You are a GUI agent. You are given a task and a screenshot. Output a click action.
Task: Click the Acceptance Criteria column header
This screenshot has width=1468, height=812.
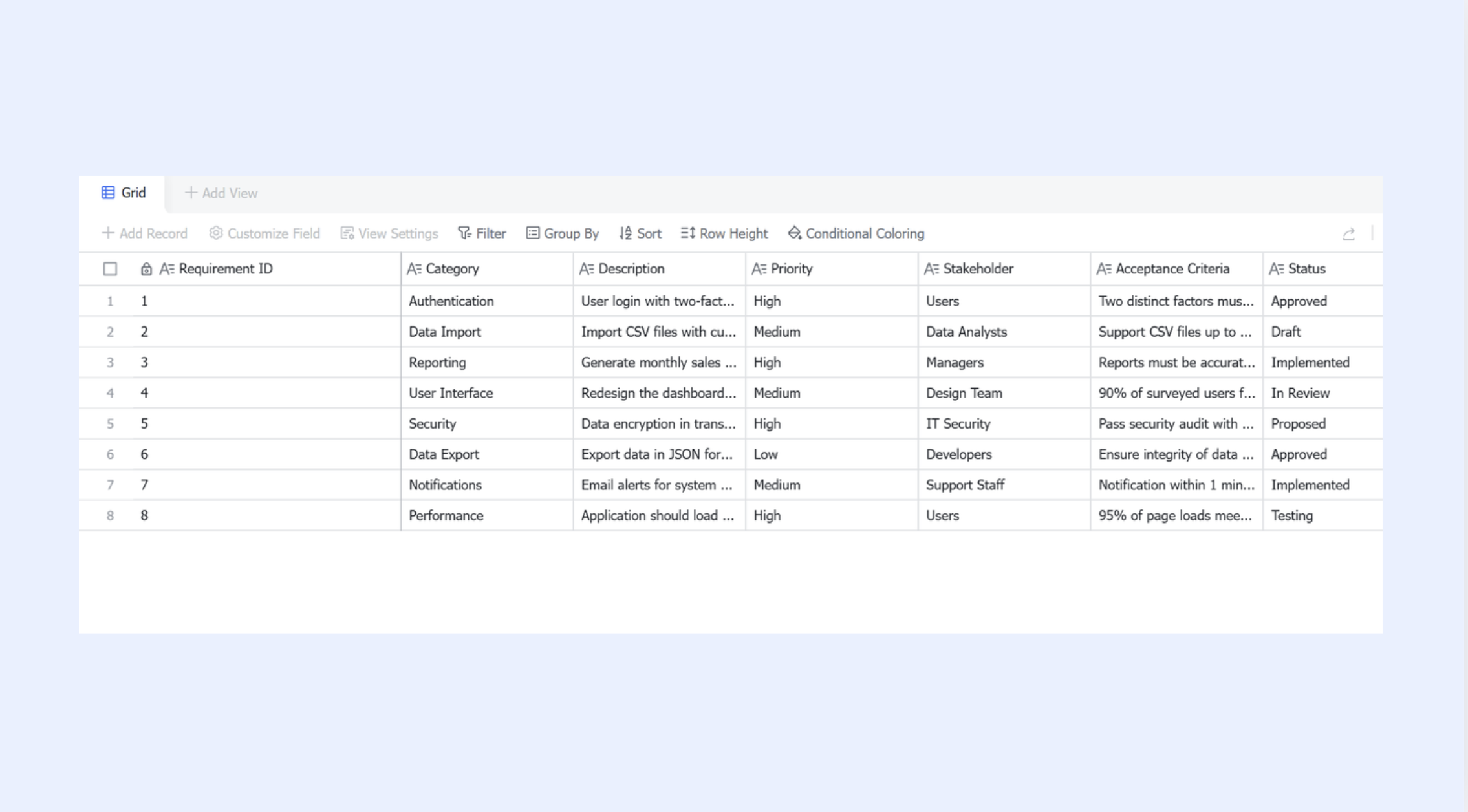click(1176, 269)
